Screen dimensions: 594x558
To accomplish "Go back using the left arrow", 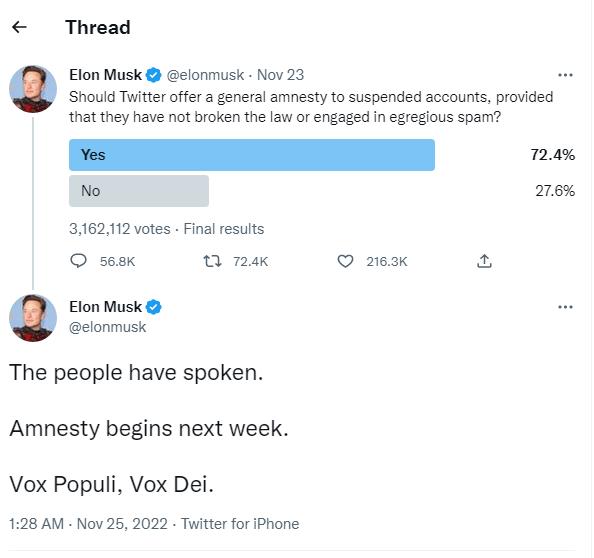I will (x=19, y=27).
